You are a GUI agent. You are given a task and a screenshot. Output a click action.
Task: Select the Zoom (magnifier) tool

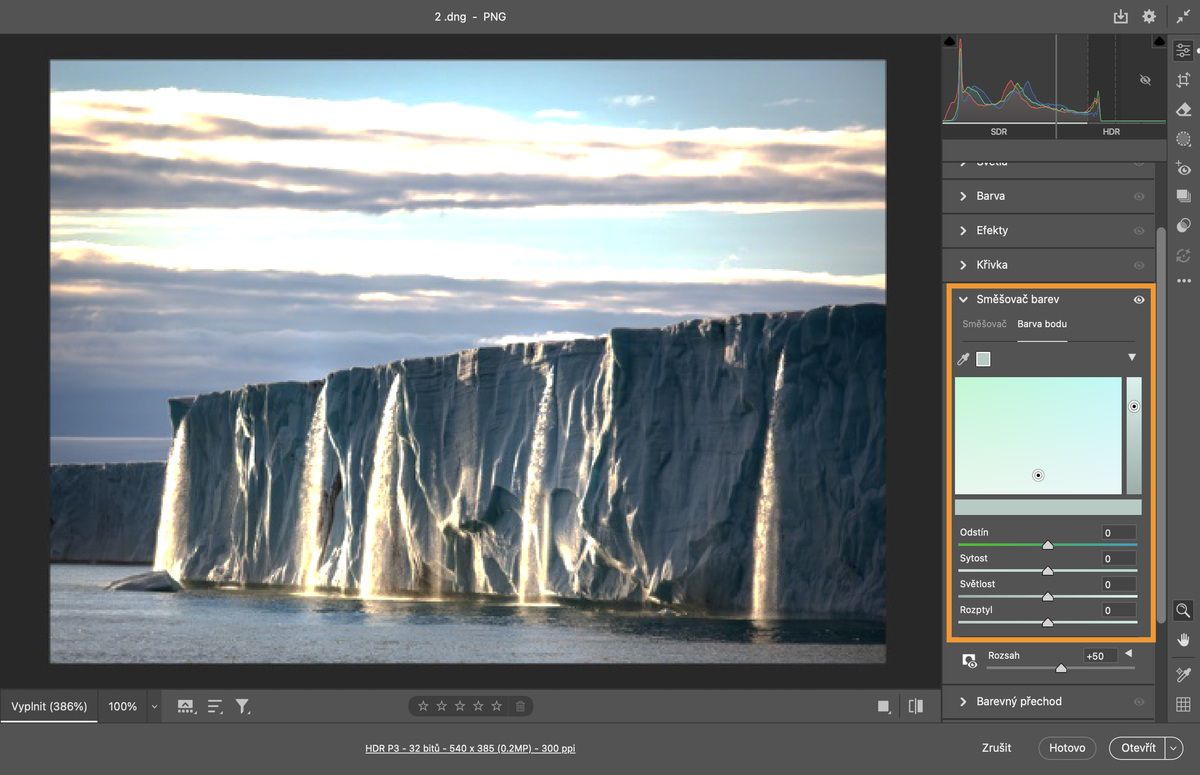pyautogui.click(x=1183, y=610)
